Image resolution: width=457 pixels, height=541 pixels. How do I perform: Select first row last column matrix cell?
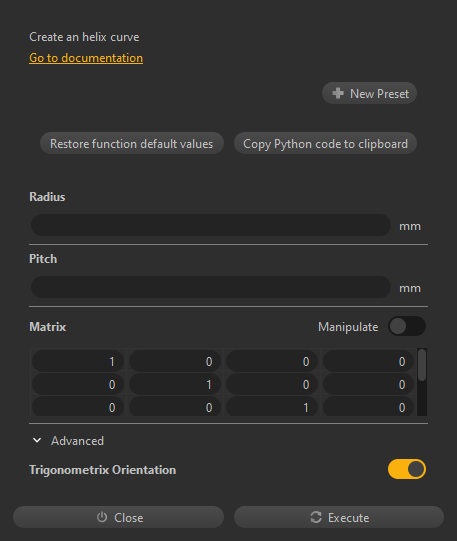(368, 361)
